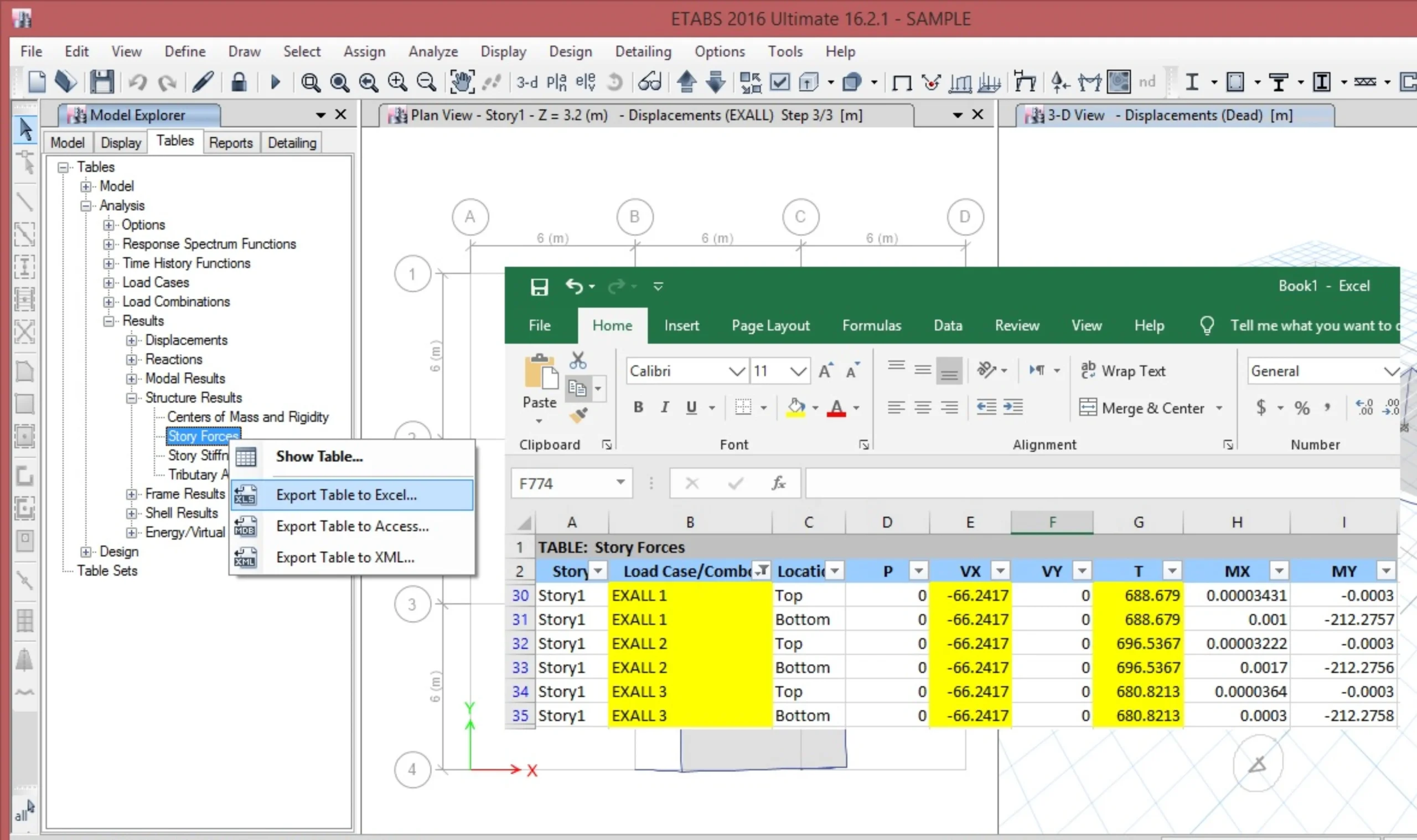1417x840 pixels.
Task: Click the Lock Model padlock icon
Action: pos(239,82)
